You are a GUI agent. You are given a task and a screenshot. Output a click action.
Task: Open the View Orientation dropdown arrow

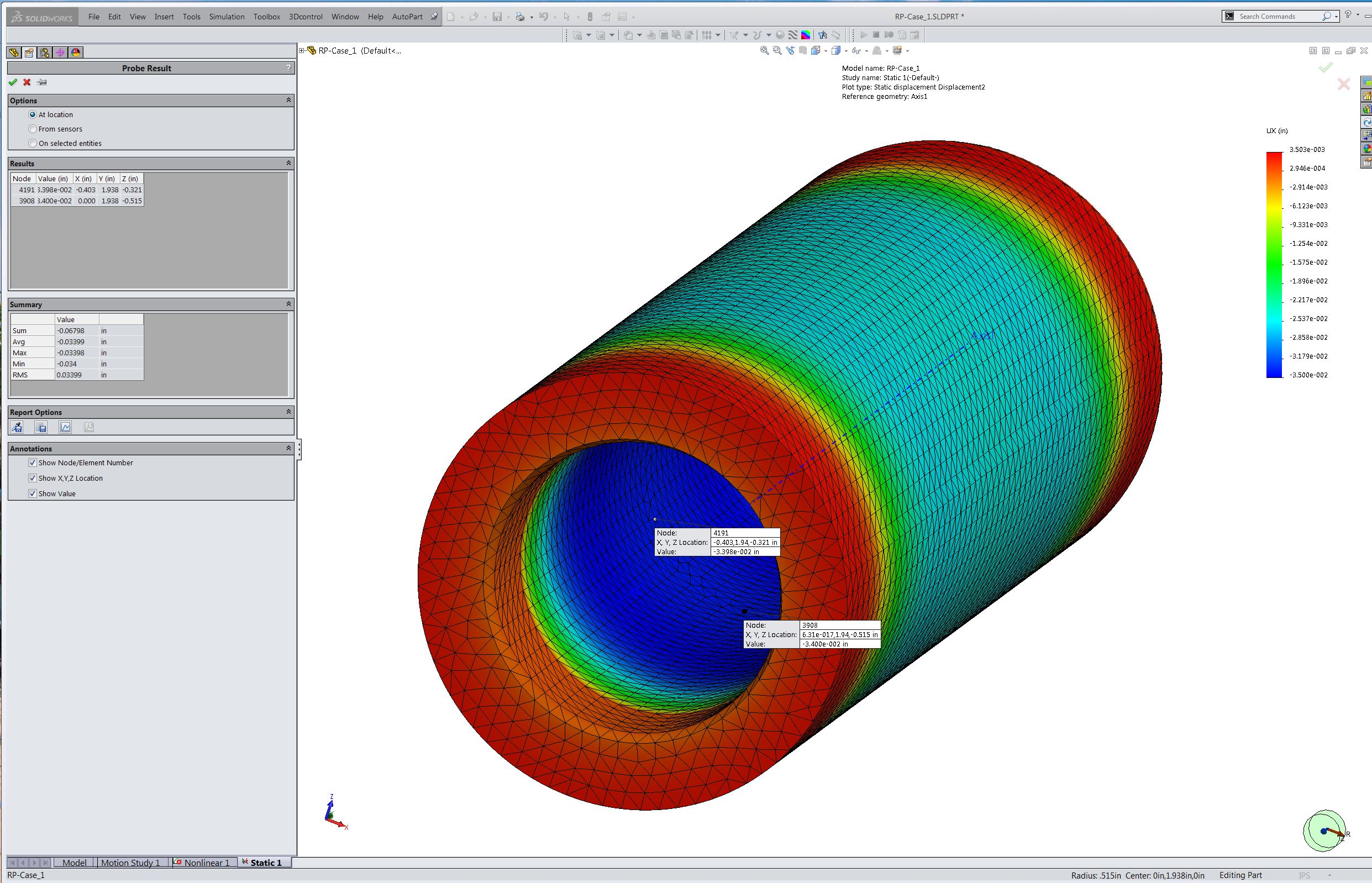825,51
